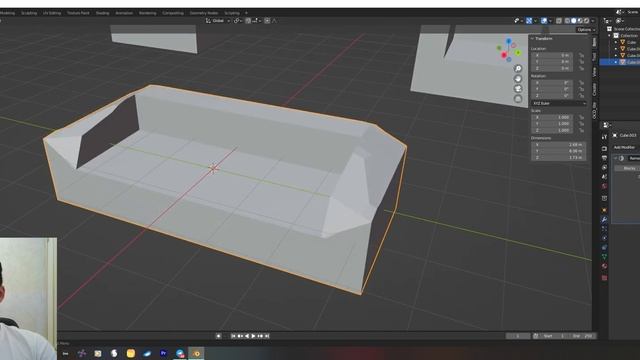This screenshot has width=640, height=360.
Task: Collapse the Collection in the outliner
Action: [609, 36]
